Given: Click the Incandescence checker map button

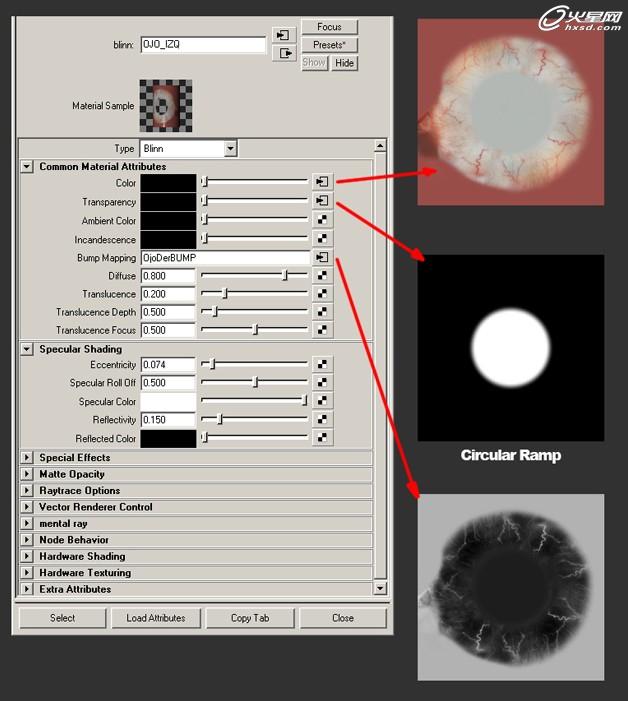Looking at the screenshot, I should [322, 238].
